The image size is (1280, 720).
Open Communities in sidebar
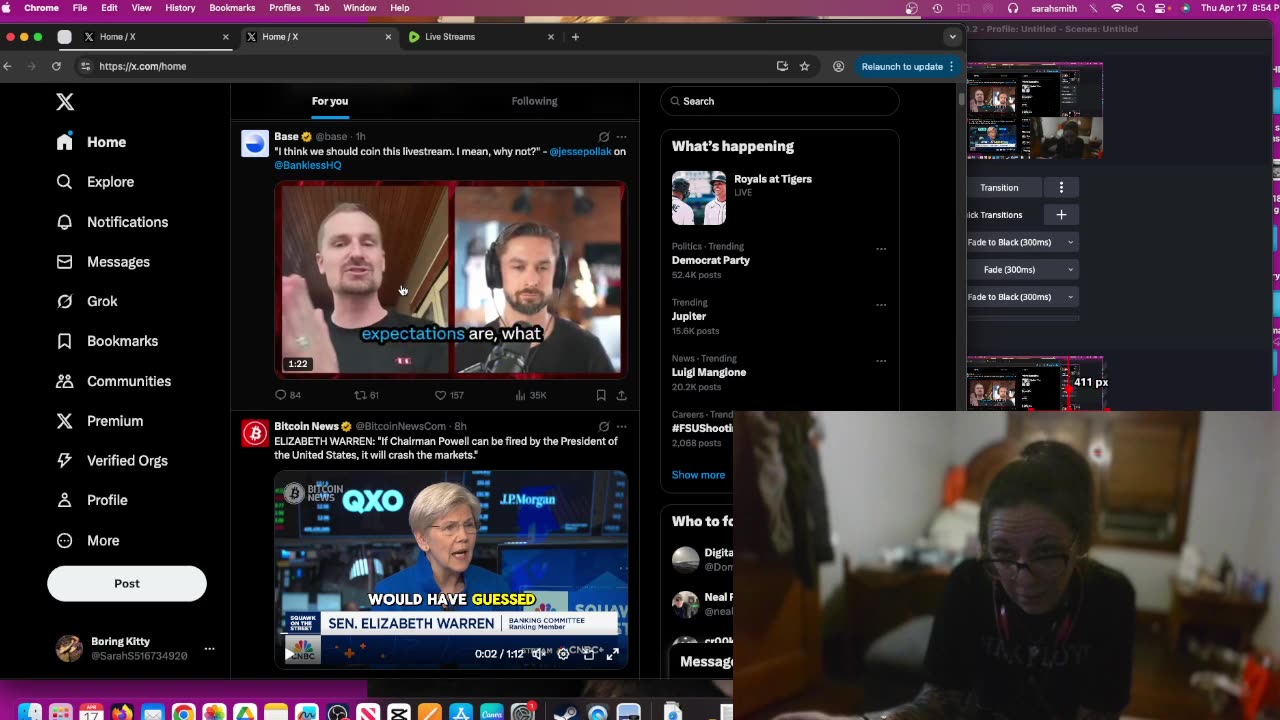[x=114, y=381]
